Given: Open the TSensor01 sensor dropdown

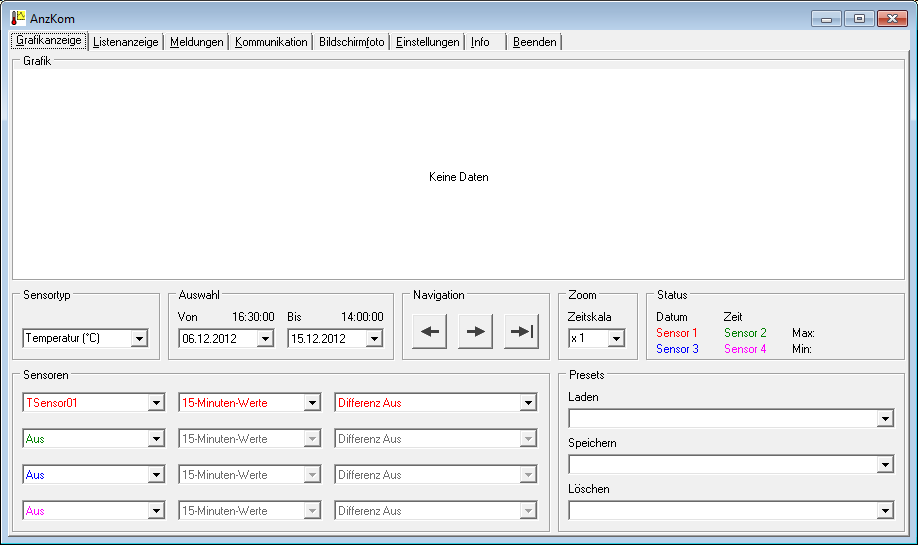Looking at the screenshot, I should coord(156,403).
